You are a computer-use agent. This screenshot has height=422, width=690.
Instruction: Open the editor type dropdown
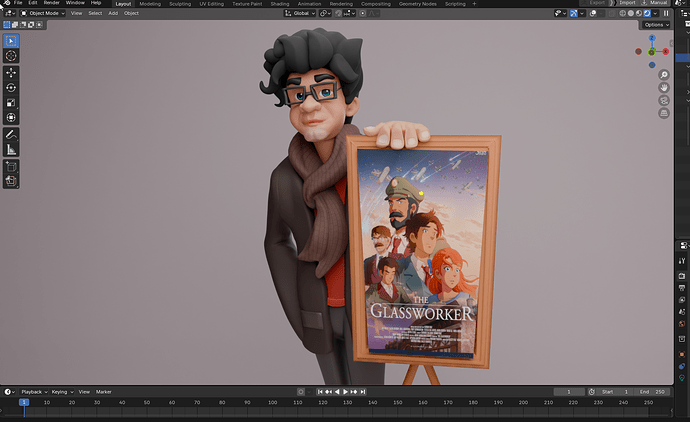[10, 13]
